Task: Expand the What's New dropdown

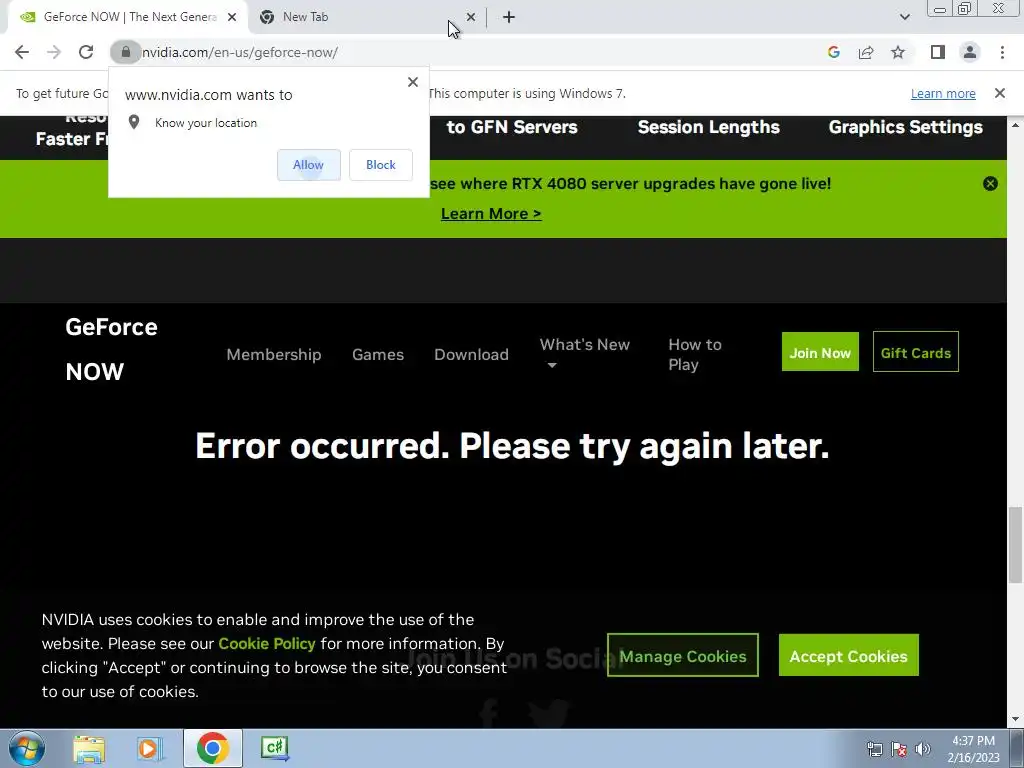Action: pyautogui.click(x=584, y=353)
